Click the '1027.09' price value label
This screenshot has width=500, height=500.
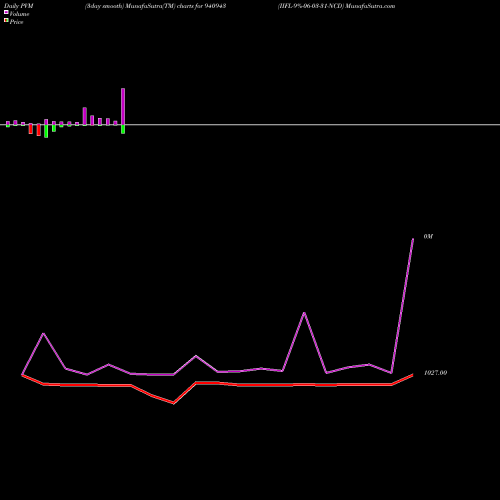[x=435, y=373]
